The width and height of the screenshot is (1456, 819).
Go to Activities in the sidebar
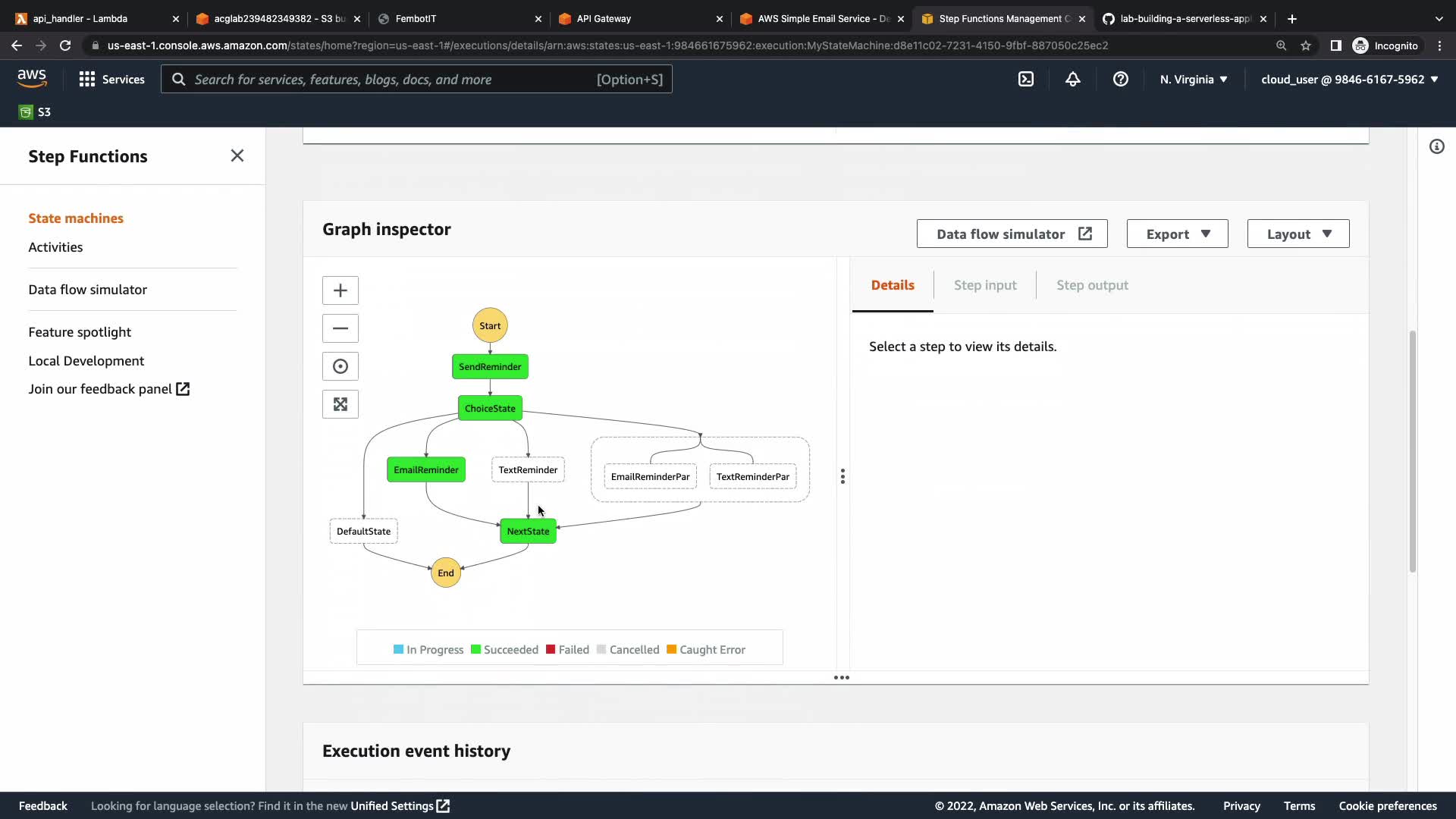click(55, 247)
